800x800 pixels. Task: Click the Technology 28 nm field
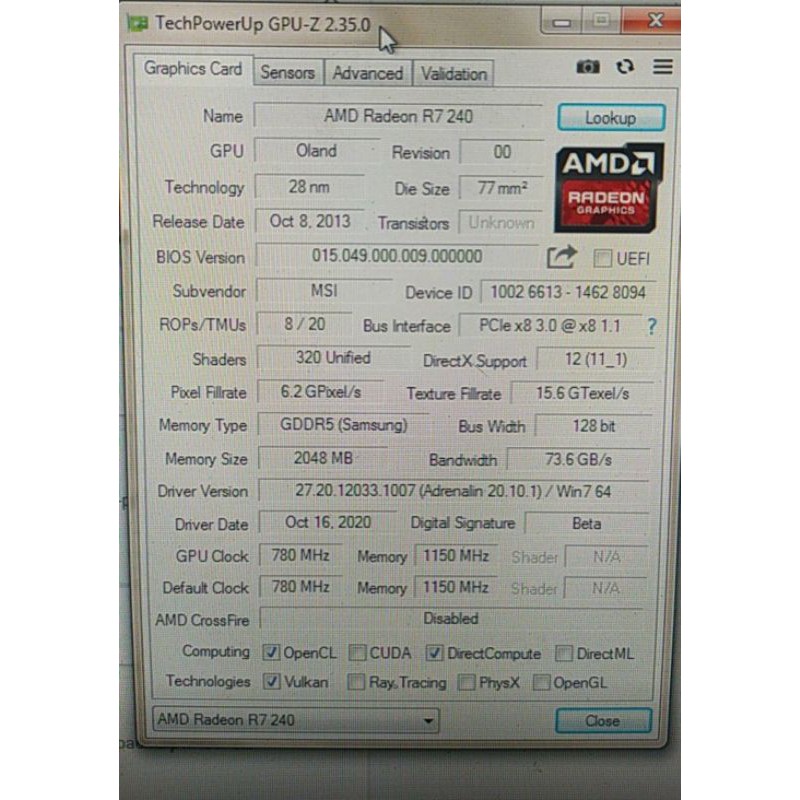[309, 187]
